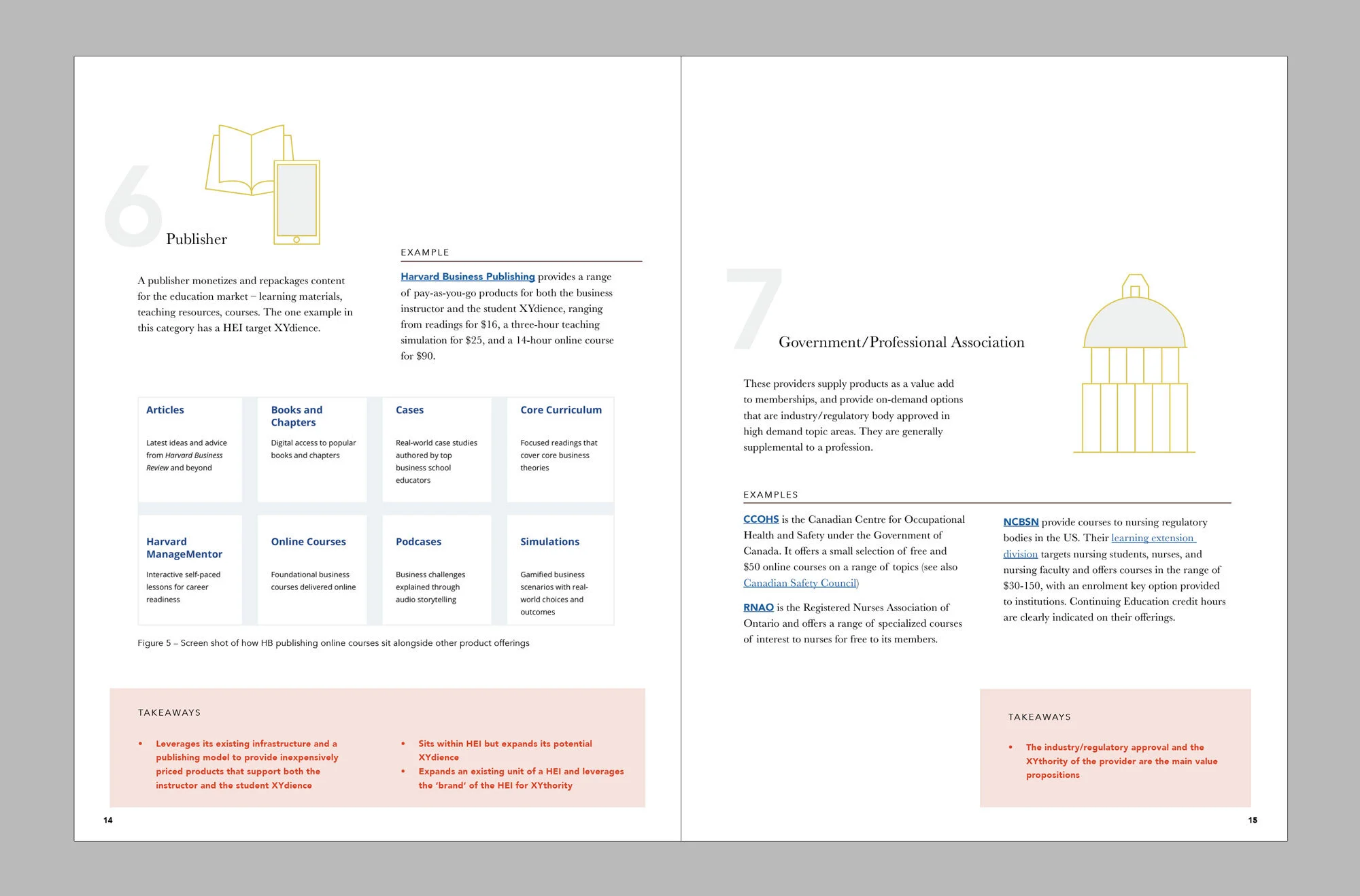Click the Online Courses tile
Viewport: 1360px width, 896px height.
pyautogui.click(x=312, y=571)
